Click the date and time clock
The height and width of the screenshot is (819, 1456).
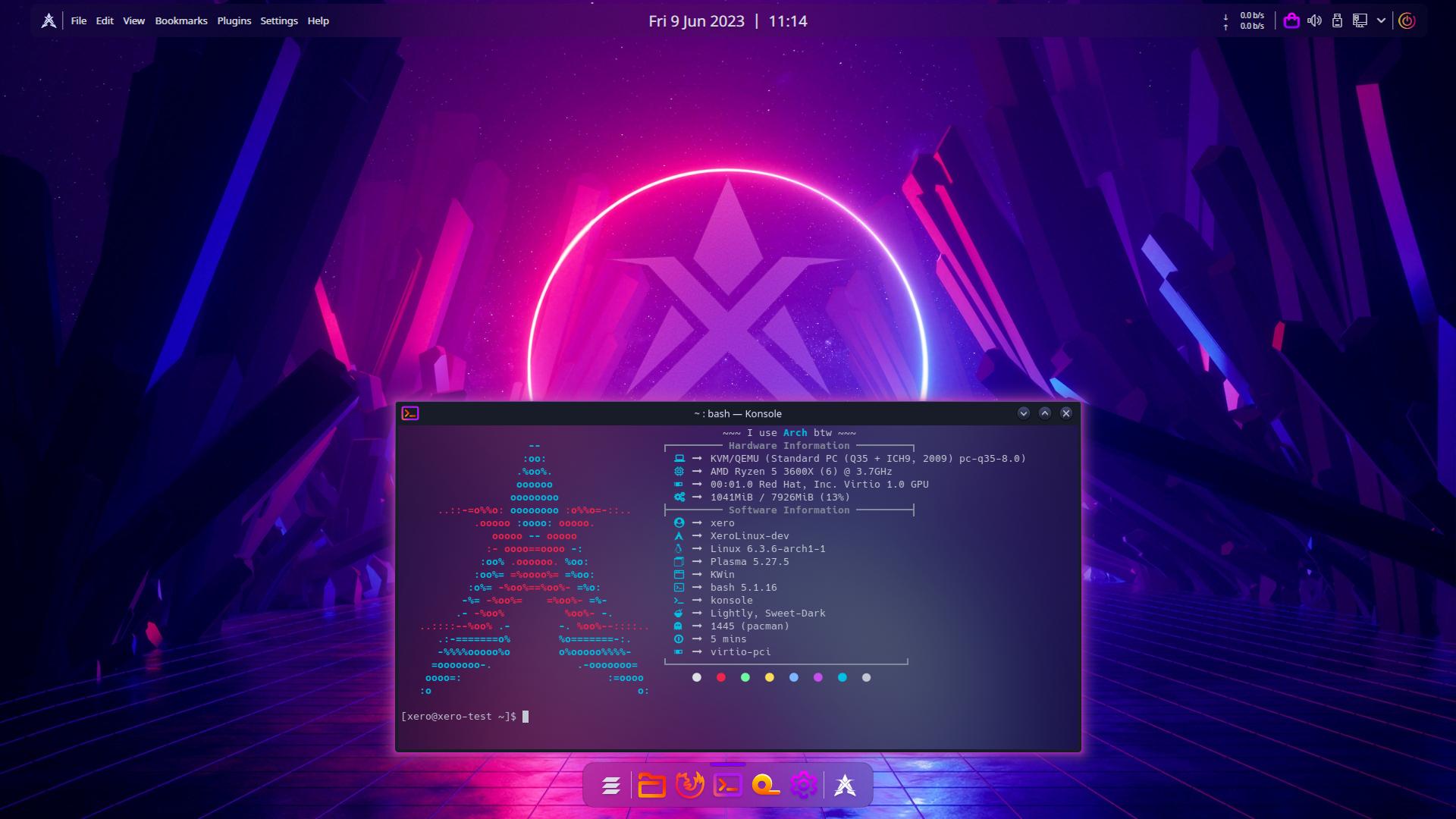tap(727, 21)
